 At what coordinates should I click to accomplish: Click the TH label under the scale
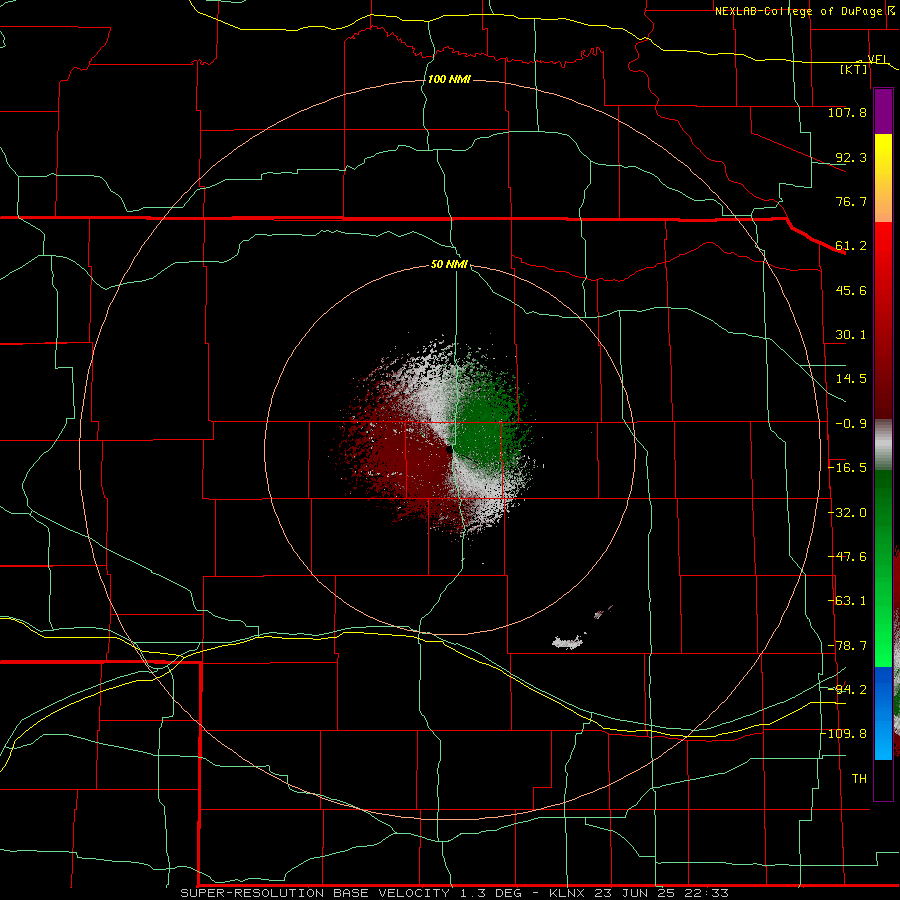[859, 778]
